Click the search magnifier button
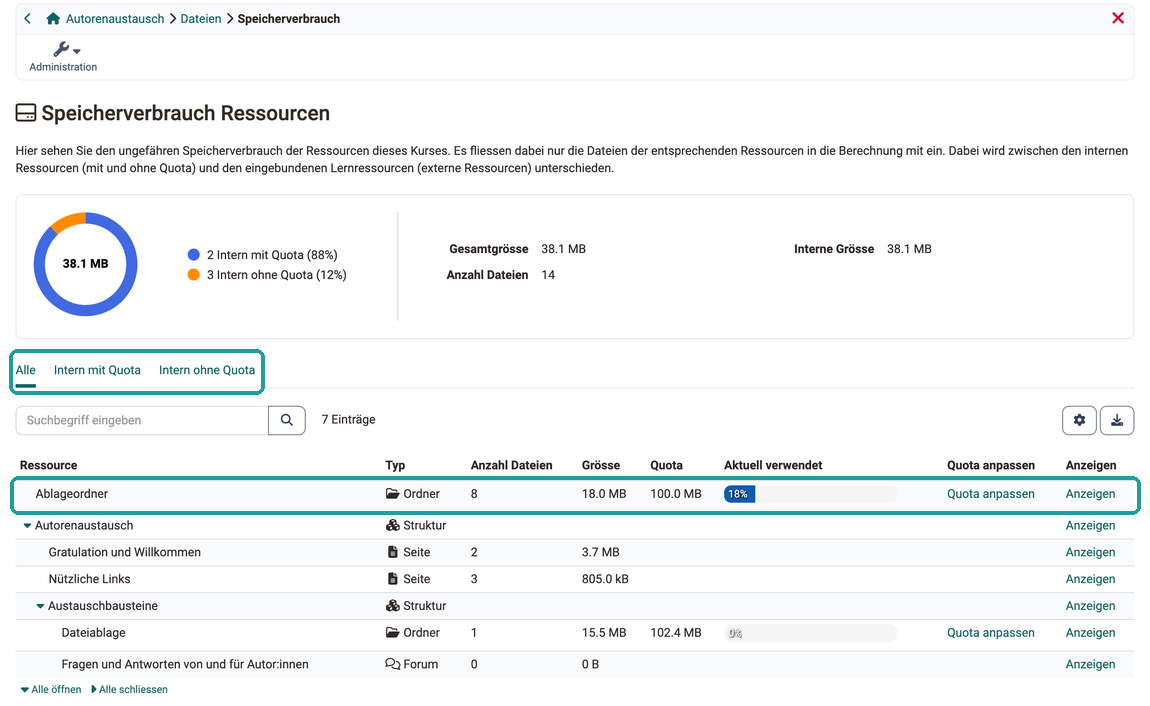This screenshot has width=1150, height=706. [x=287, y=420]
